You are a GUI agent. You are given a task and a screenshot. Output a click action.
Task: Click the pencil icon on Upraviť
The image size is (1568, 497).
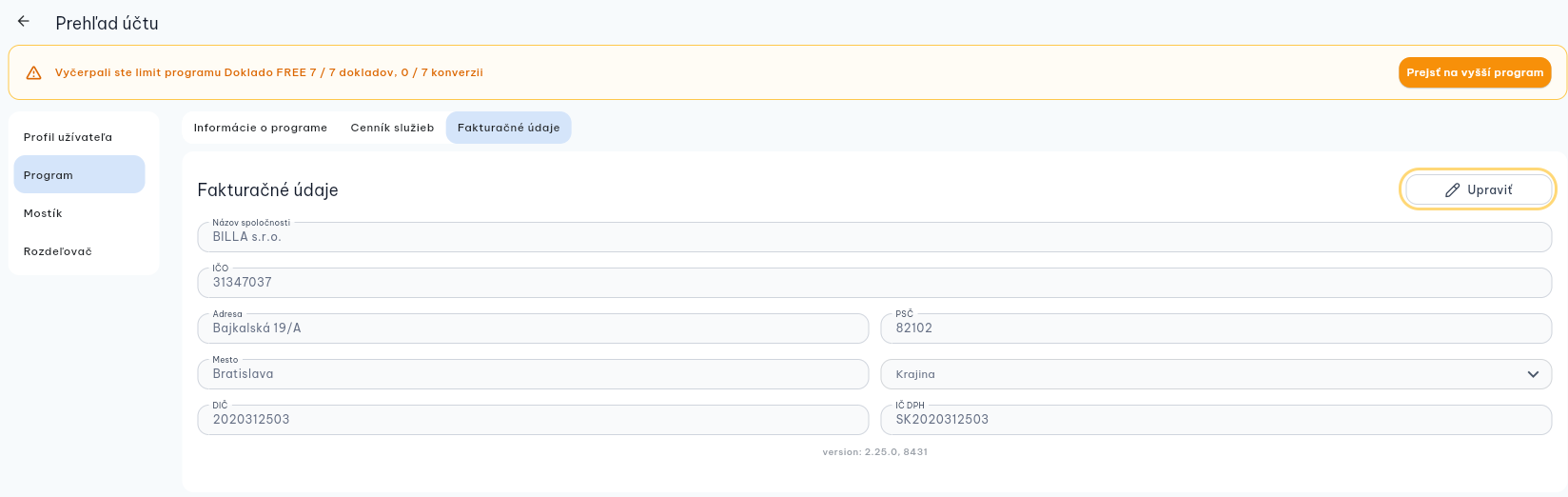tap(1452, 189)
